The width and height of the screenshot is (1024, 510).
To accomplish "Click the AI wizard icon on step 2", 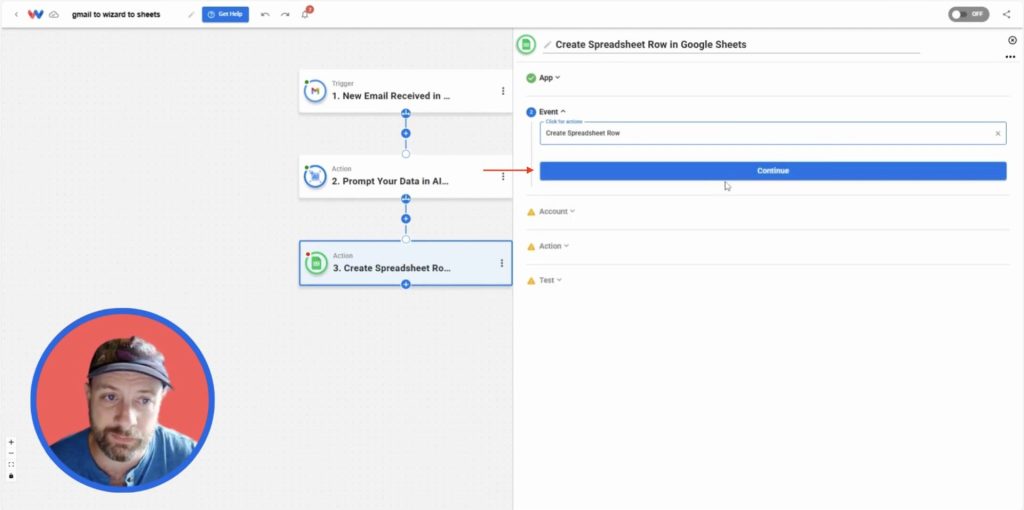I will click(315, 176).
